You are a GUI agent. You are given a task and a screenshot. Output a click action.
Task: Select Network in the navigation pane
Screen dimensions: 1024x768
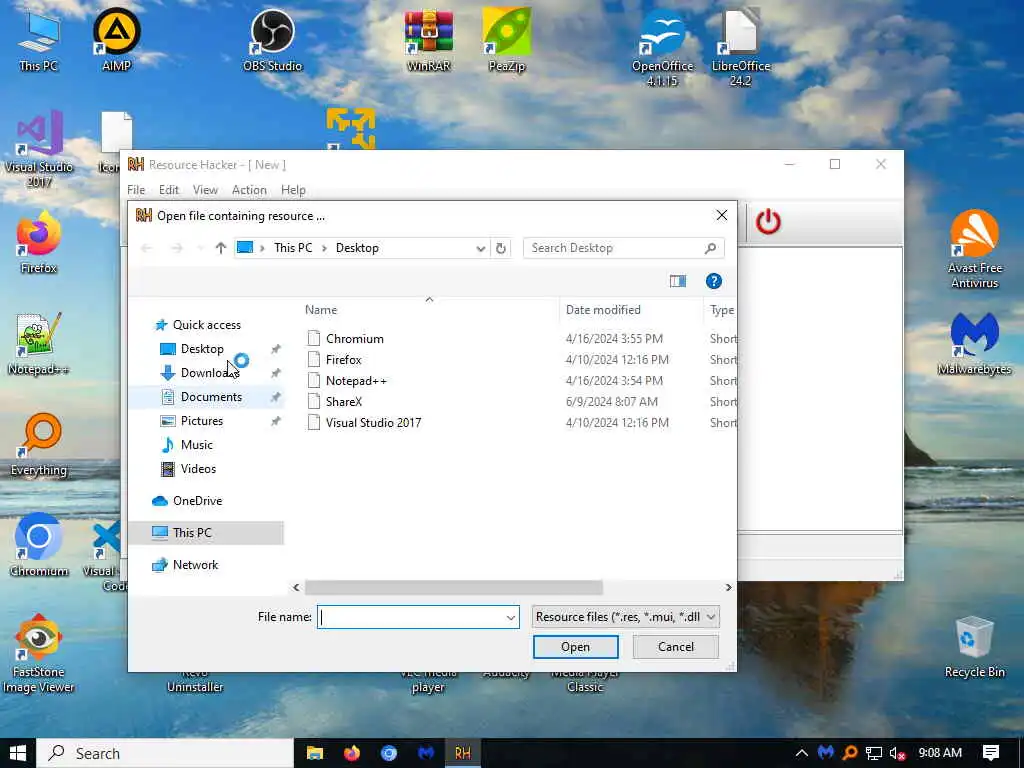pos(195,565)
